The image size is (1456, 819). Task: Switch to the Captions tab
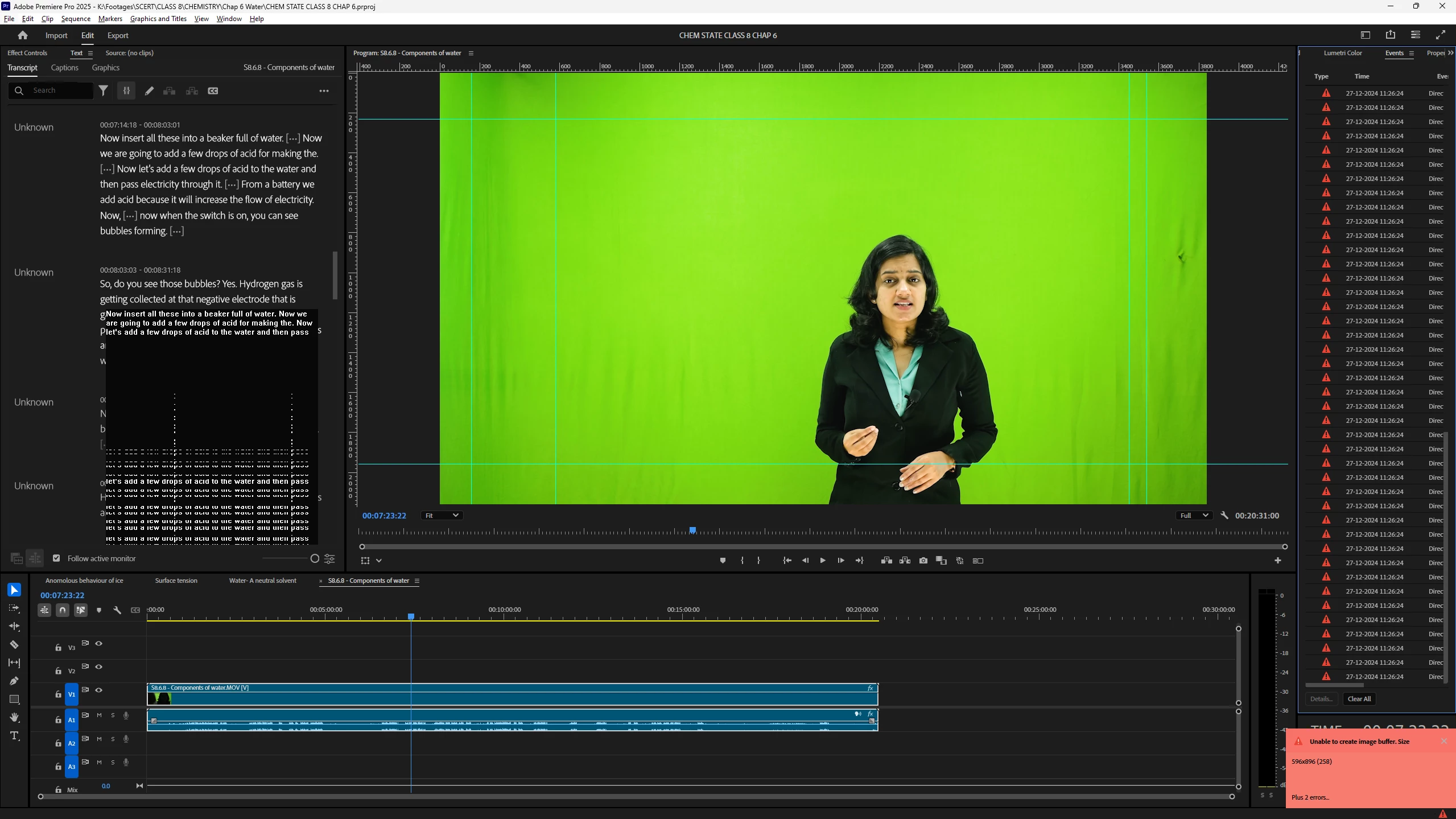64,68
